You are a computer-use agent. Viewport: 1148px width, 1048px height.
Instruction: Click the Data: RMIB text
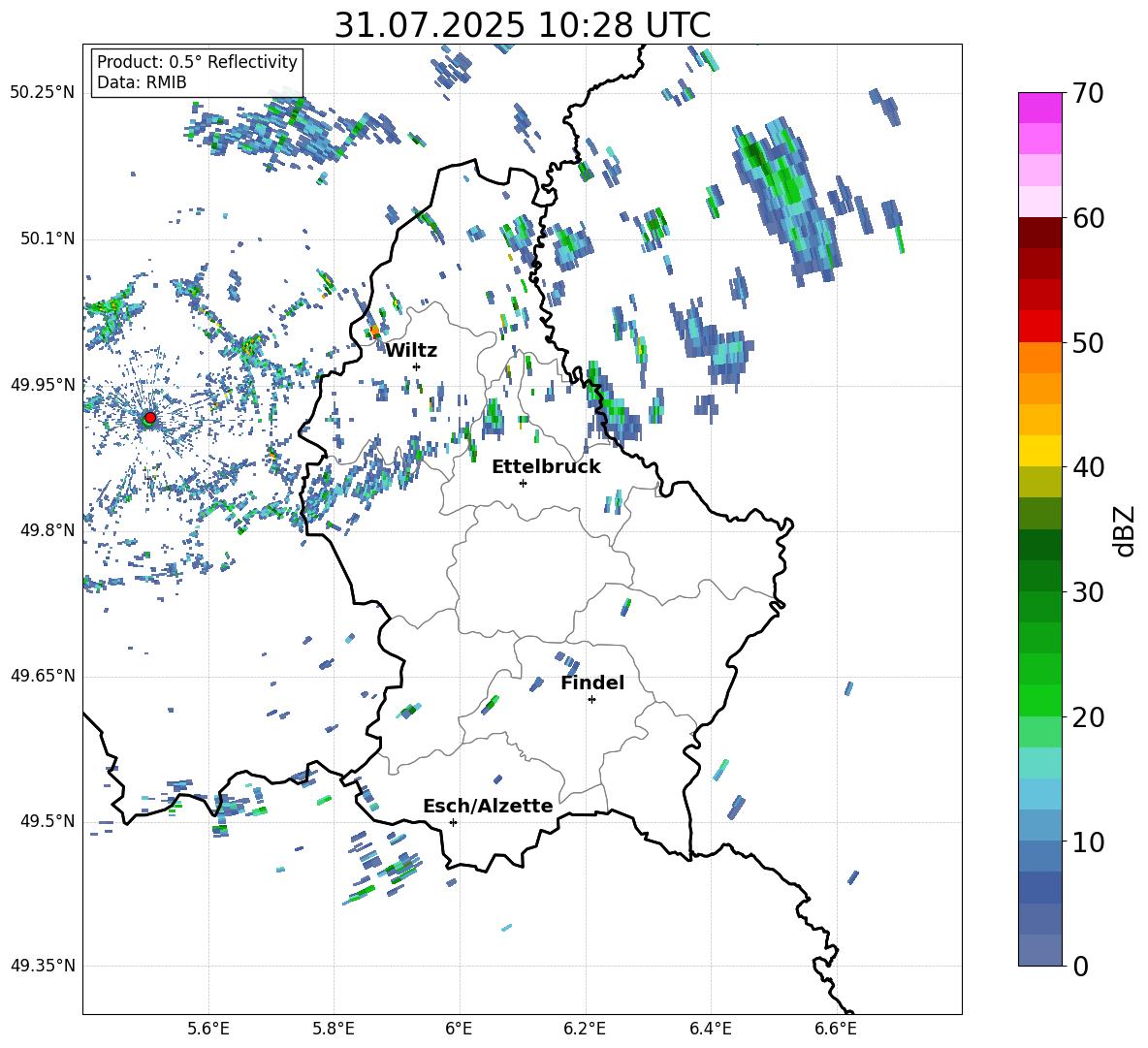tap(142, 82)
